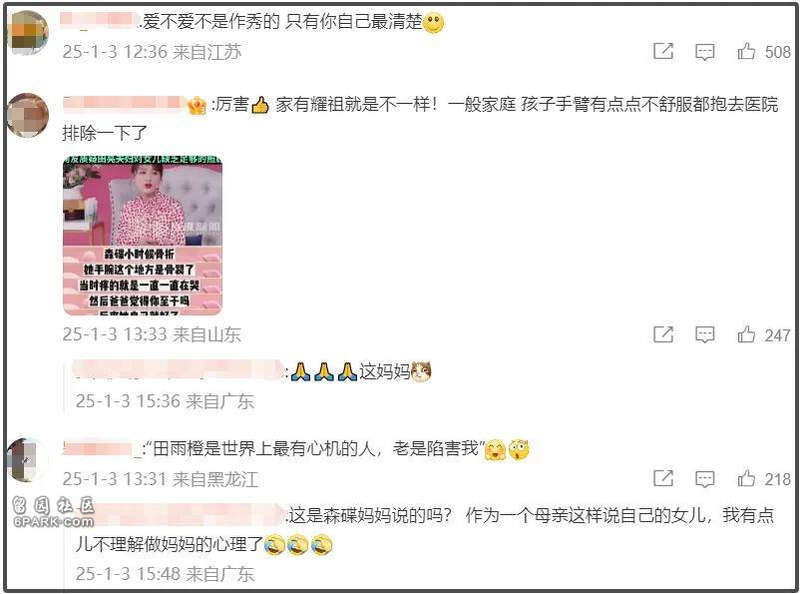Click the 247 like count
Image resolution: width=800 pixels, height=594 pixels.
click(778, 335)
